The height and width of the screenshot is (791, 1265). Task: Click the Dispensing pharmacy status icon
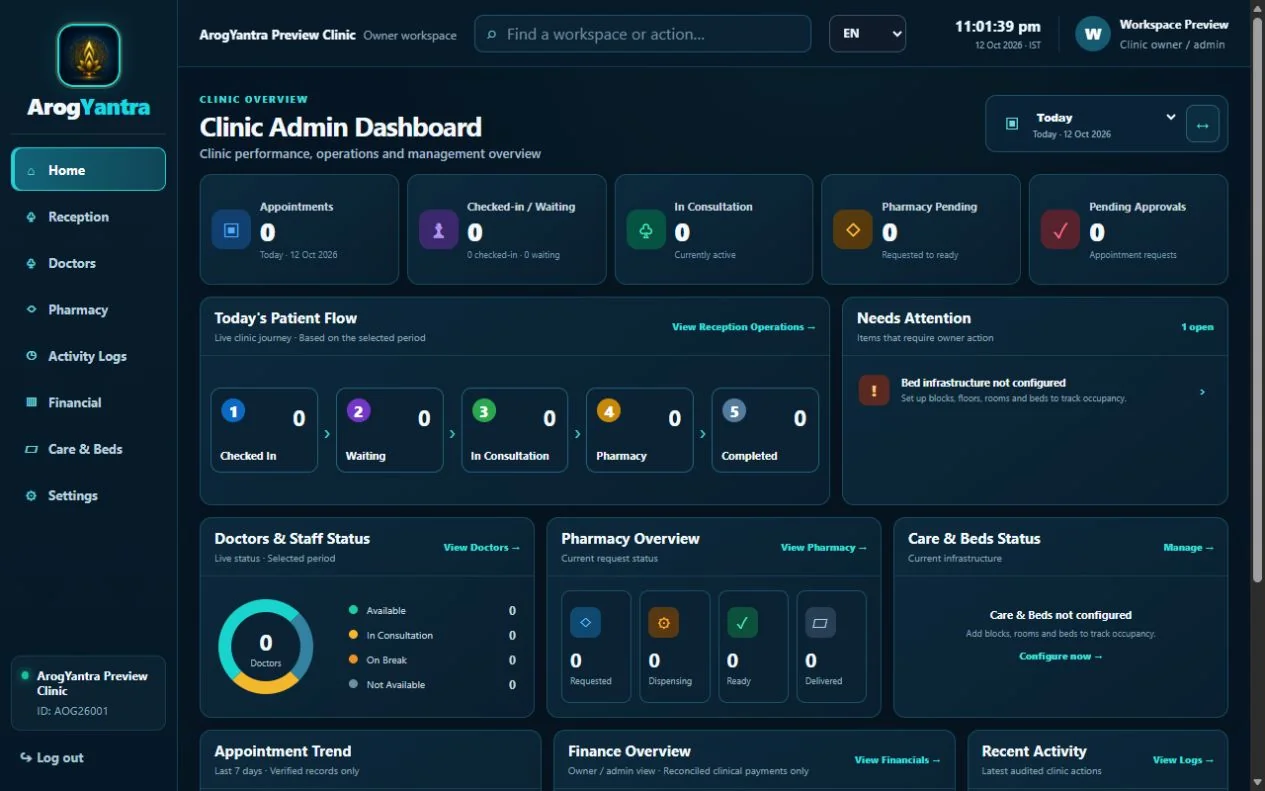663,622
